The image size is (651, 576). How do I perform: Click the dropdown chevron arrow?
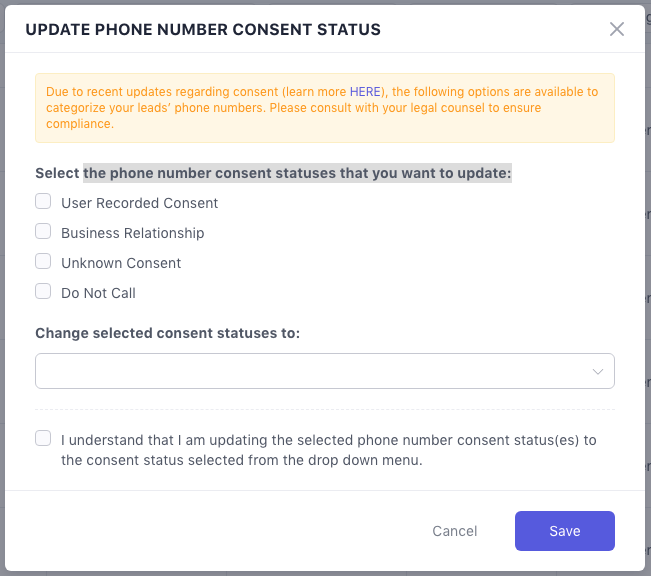[598, 371]
